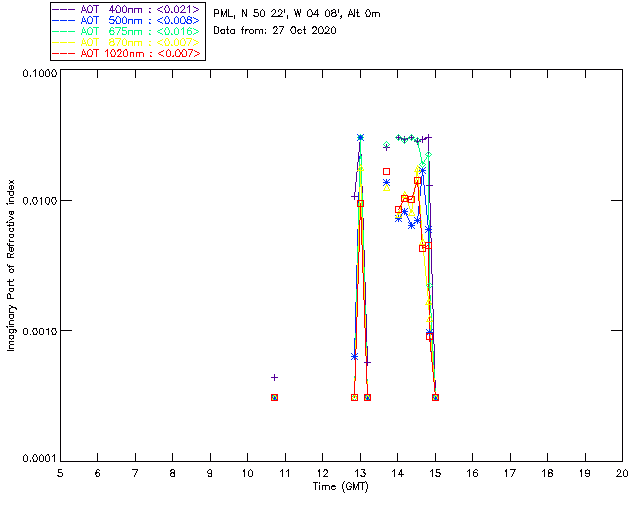Viewport: 640px width, 512px height.
Task: Click the AOT 675nm legend entry
Action: pyautogui.click(x=127, y=31)
